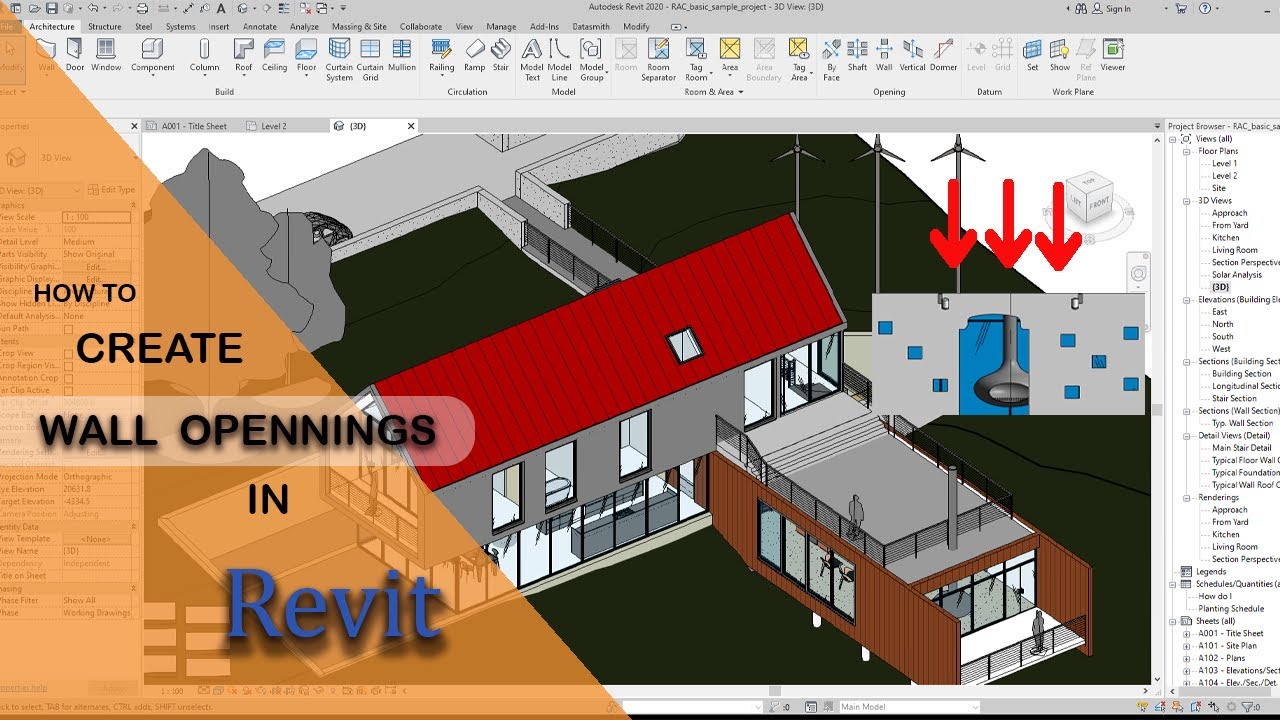Image resolution: width=1280 pixels, height=720 pixels.
Task: Open the Building Section view
Action: click(1242, 374)
